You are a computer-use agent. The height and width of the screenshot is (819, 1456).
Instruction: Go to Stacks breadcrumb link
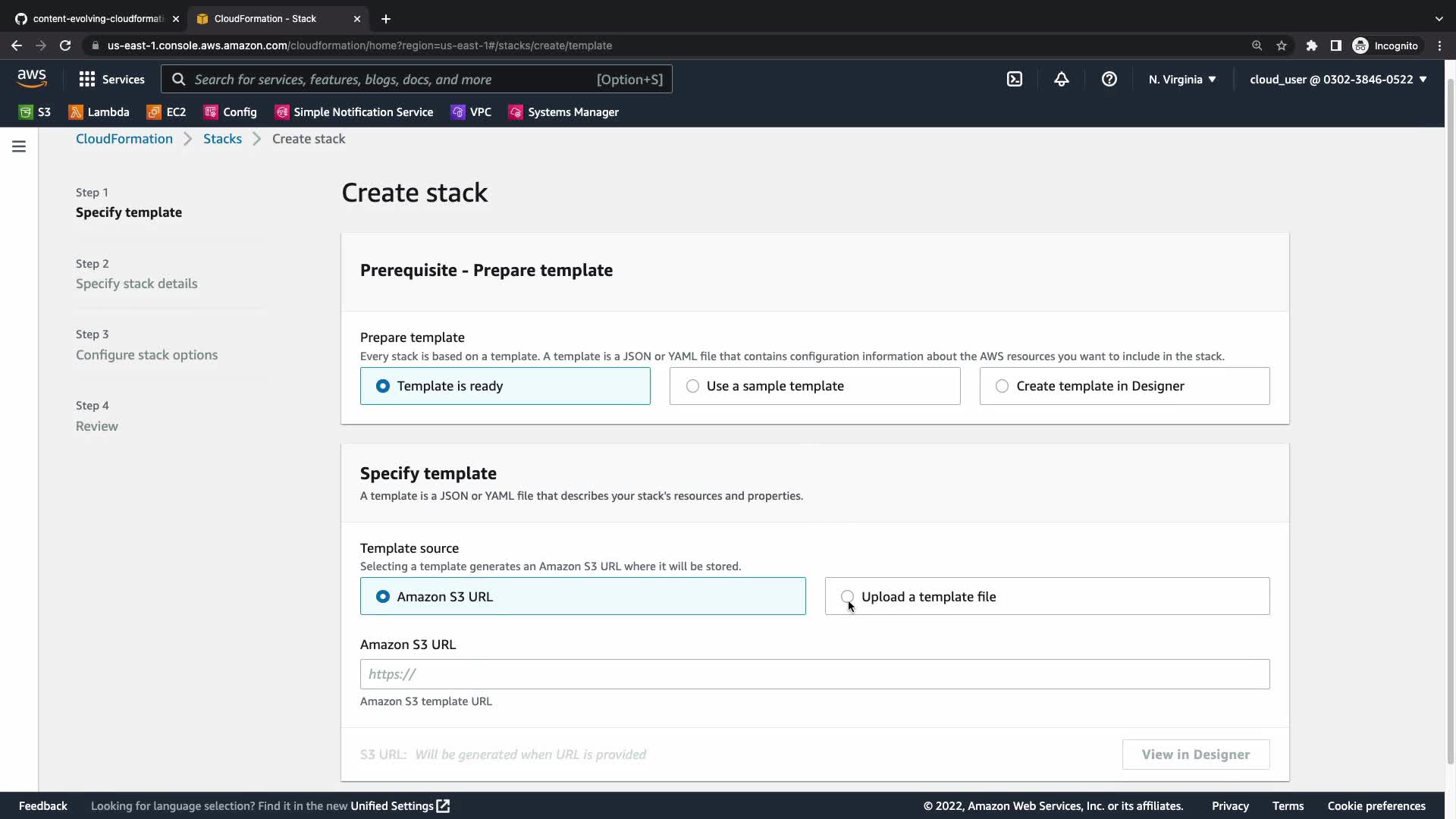click(222, 139)
